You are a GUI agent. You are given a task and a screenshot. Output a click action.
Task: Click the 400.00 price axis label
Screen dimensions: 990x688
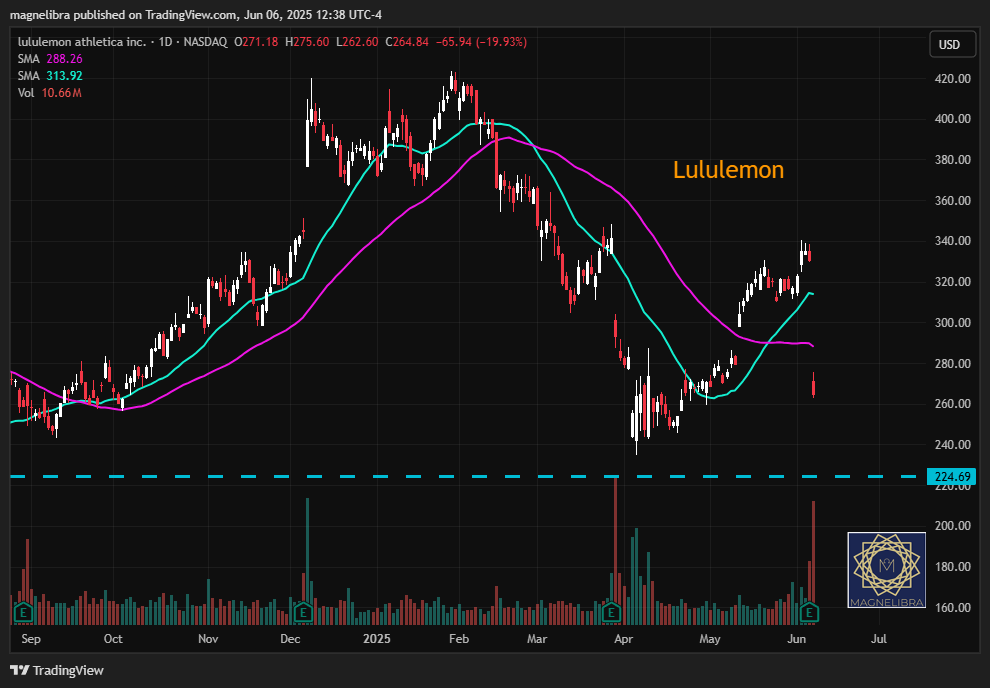click(x=953, y=119)
